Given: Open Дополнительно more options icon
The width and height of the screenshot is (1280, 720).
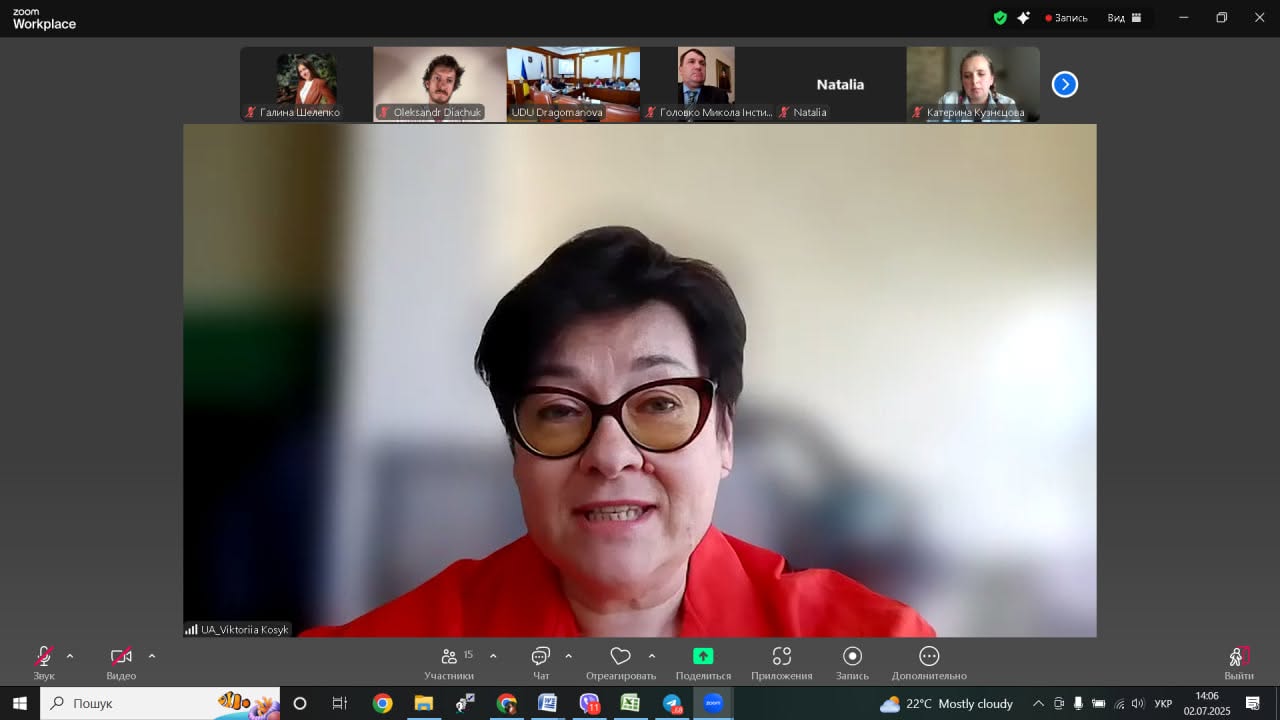Looking at the screenshot, I should (x=929, y=657).
